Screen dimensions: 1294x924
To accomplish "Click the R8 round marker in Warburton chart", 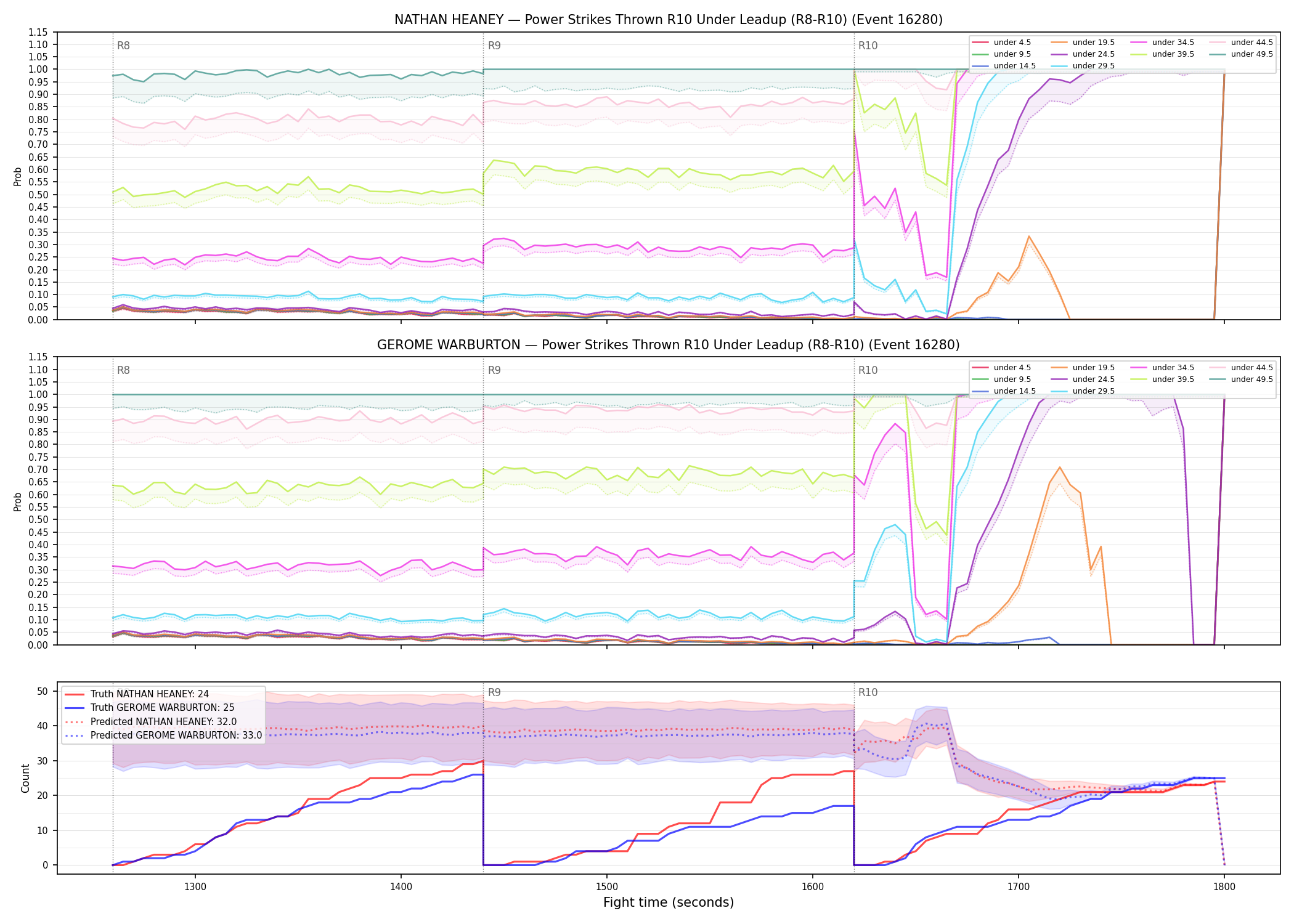I will [x=123, y=370].
